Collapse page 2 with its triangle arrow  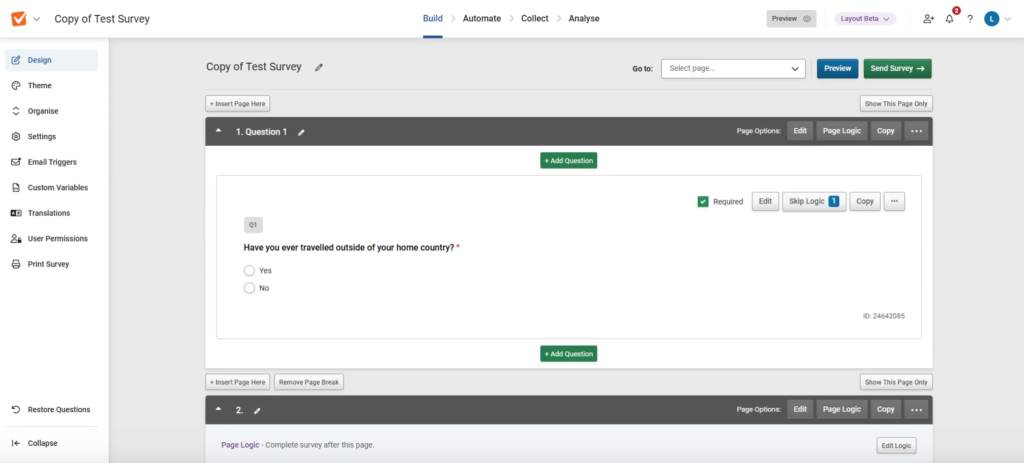(219, 409)
